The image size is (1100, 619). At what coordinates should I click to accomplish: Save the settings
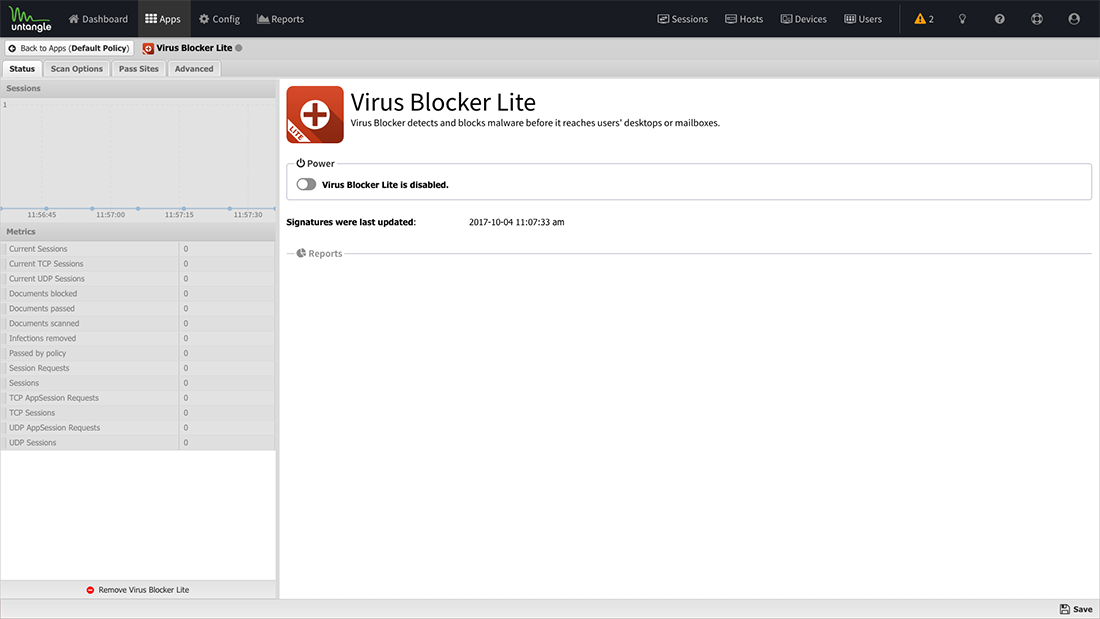(1076, 609)
